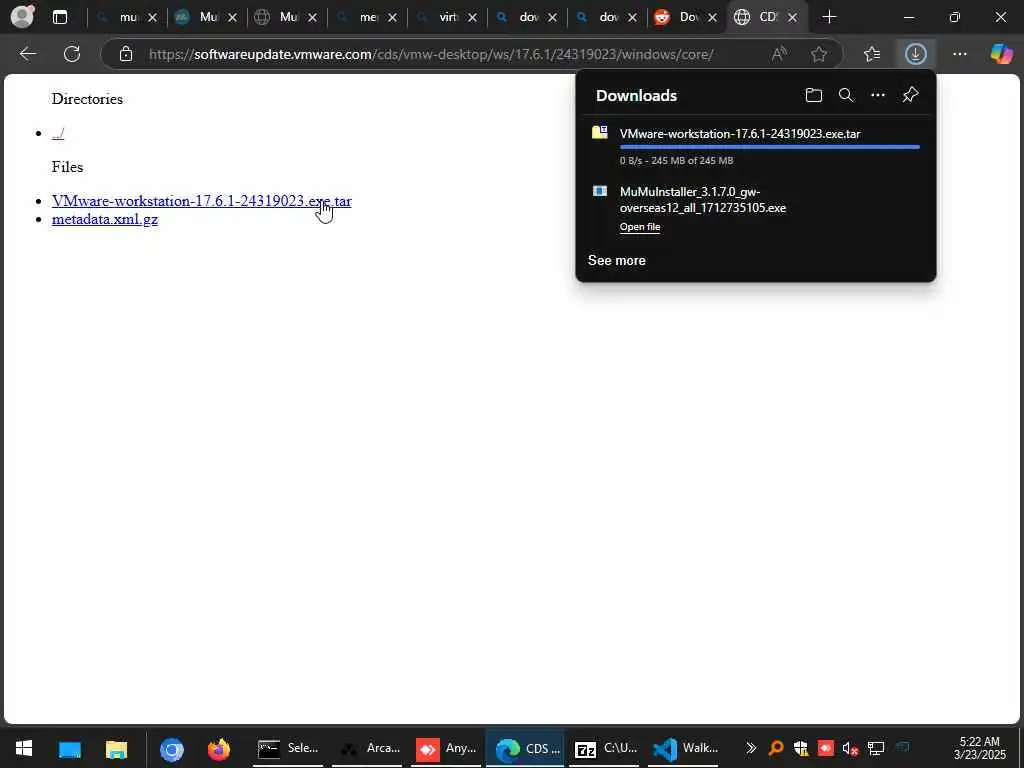This screenshot has width=1024, height=768.
Task: Switch to the 'Sele...' console window
Action: click(287, 749)
